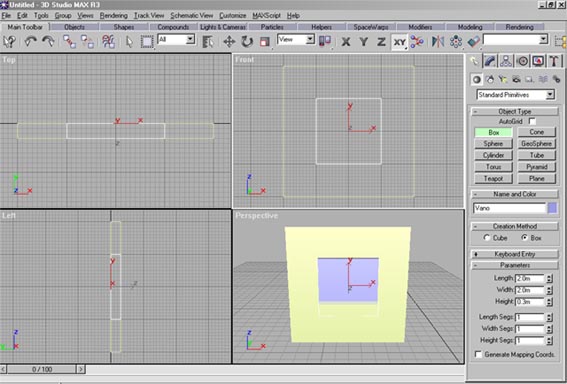Enable the AutoGrid checkbox
The height and width of the screenshot is (384, 567).
tap(532, 121)
